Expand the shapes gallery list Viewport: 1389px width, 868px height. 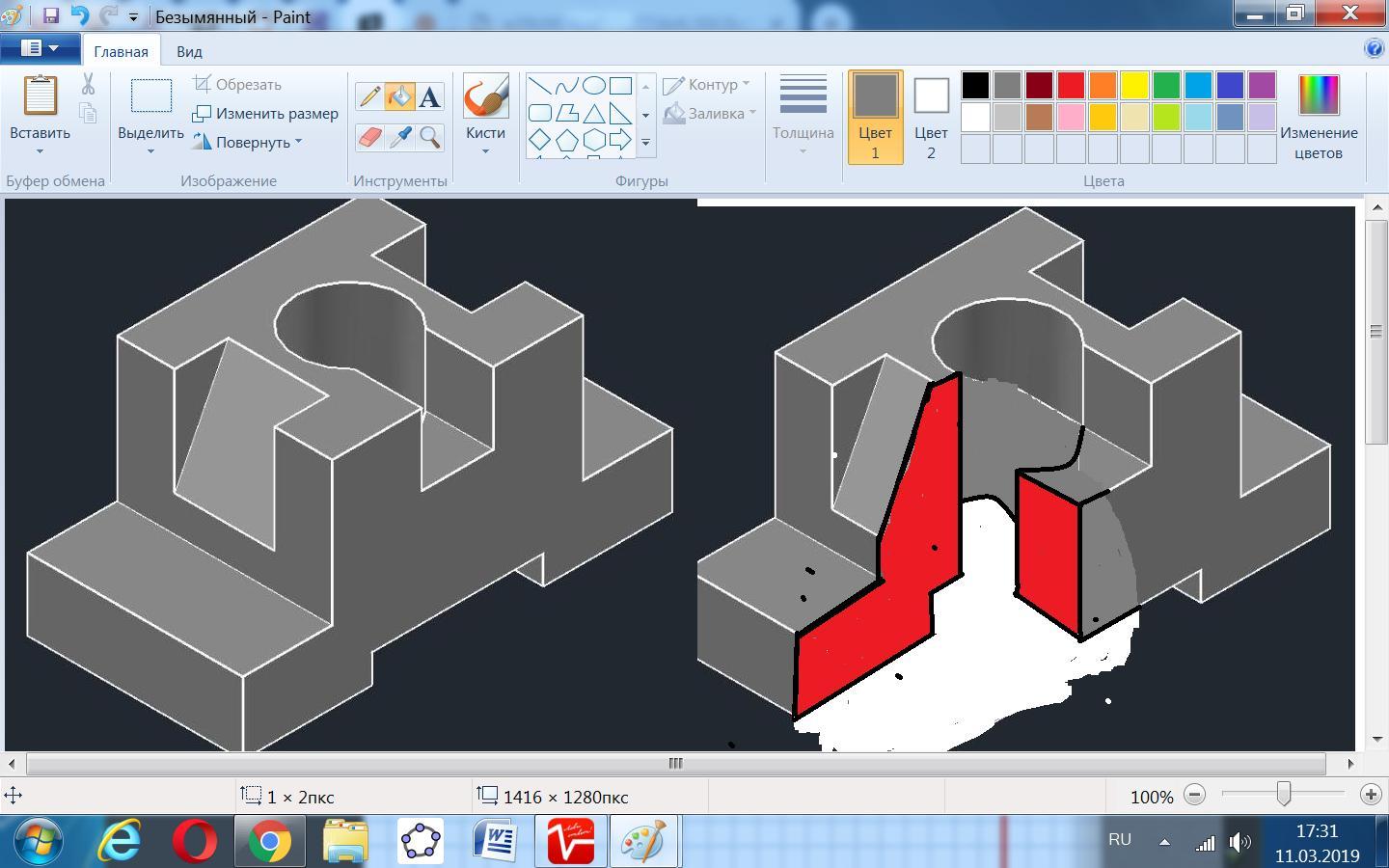coord(645,143)
